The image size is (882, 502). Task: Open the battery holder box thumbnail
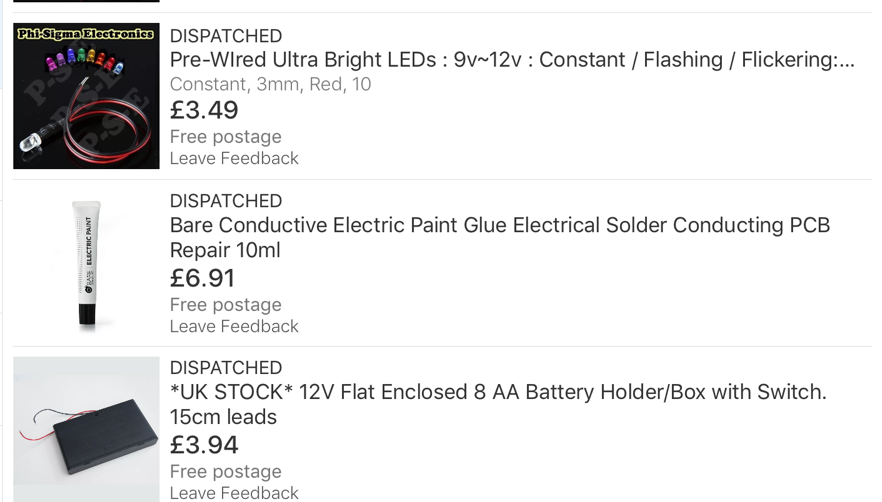[x=86, y=428]
